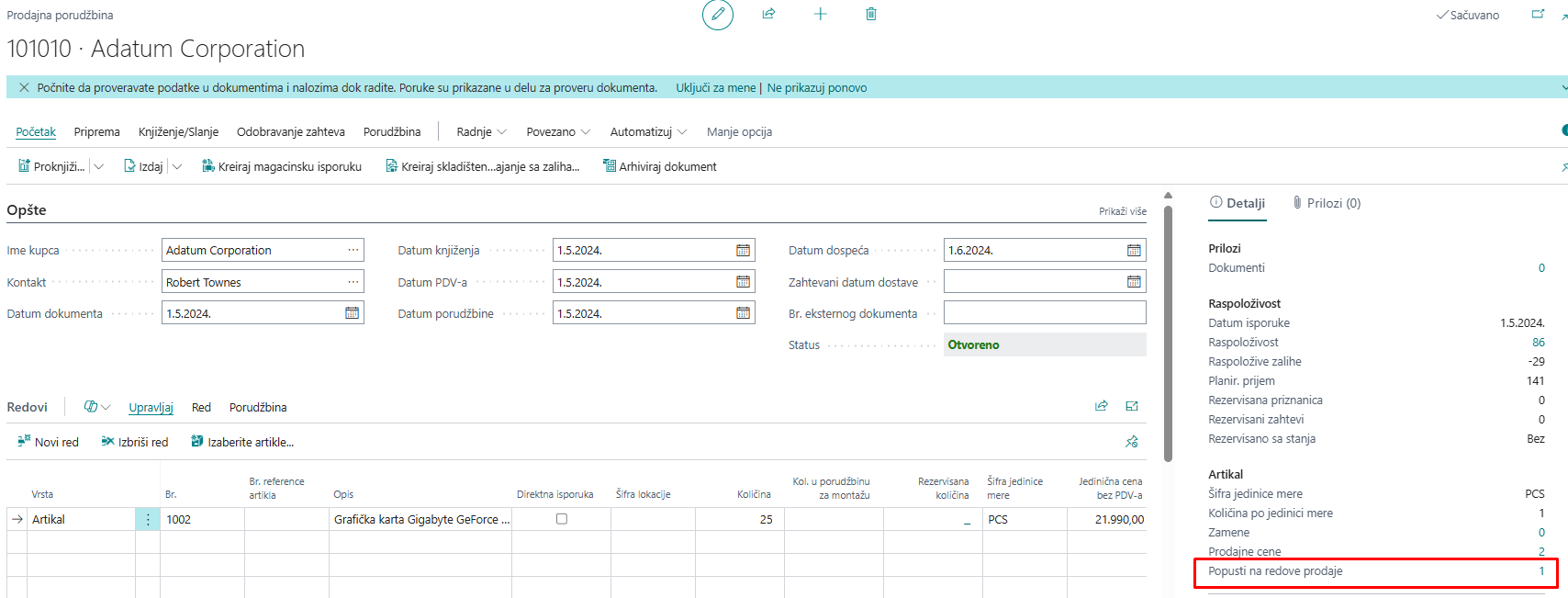Click the trash delete icon

[870, 14]
